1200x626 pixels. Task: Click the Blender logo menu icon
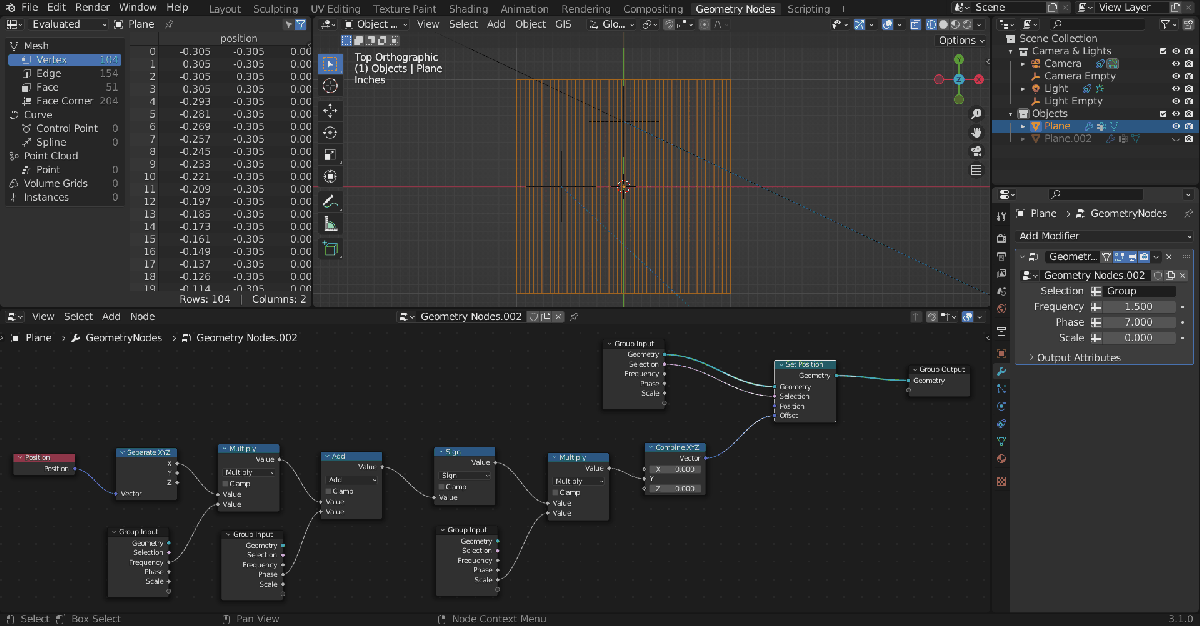pos(10,8)
